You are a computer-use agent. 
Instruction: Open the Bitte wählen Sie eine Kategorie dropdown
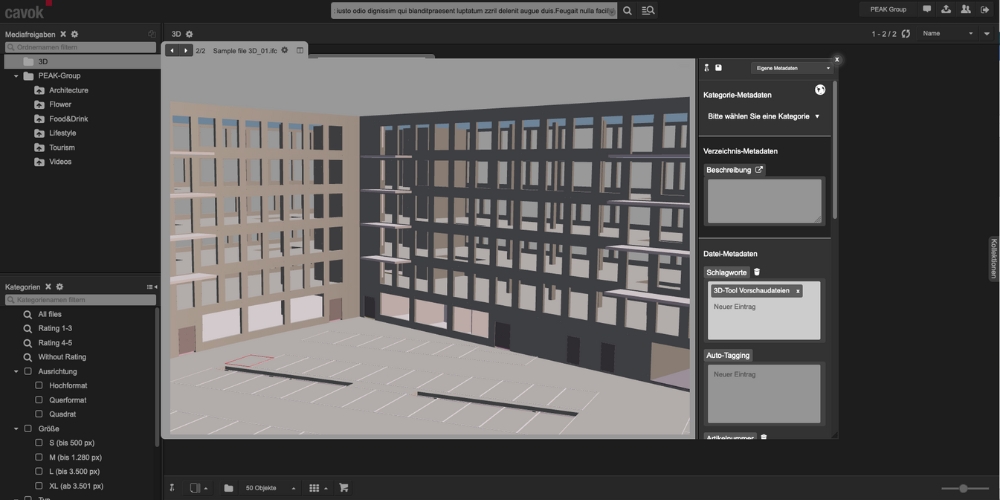[763, 117]
